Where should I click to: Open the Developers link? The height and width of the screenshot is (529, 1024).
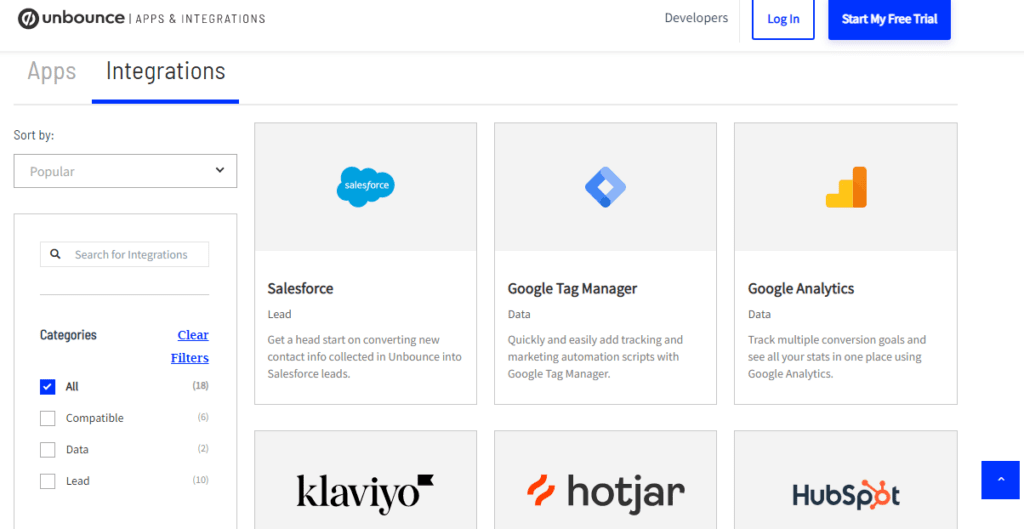point(696,18)
